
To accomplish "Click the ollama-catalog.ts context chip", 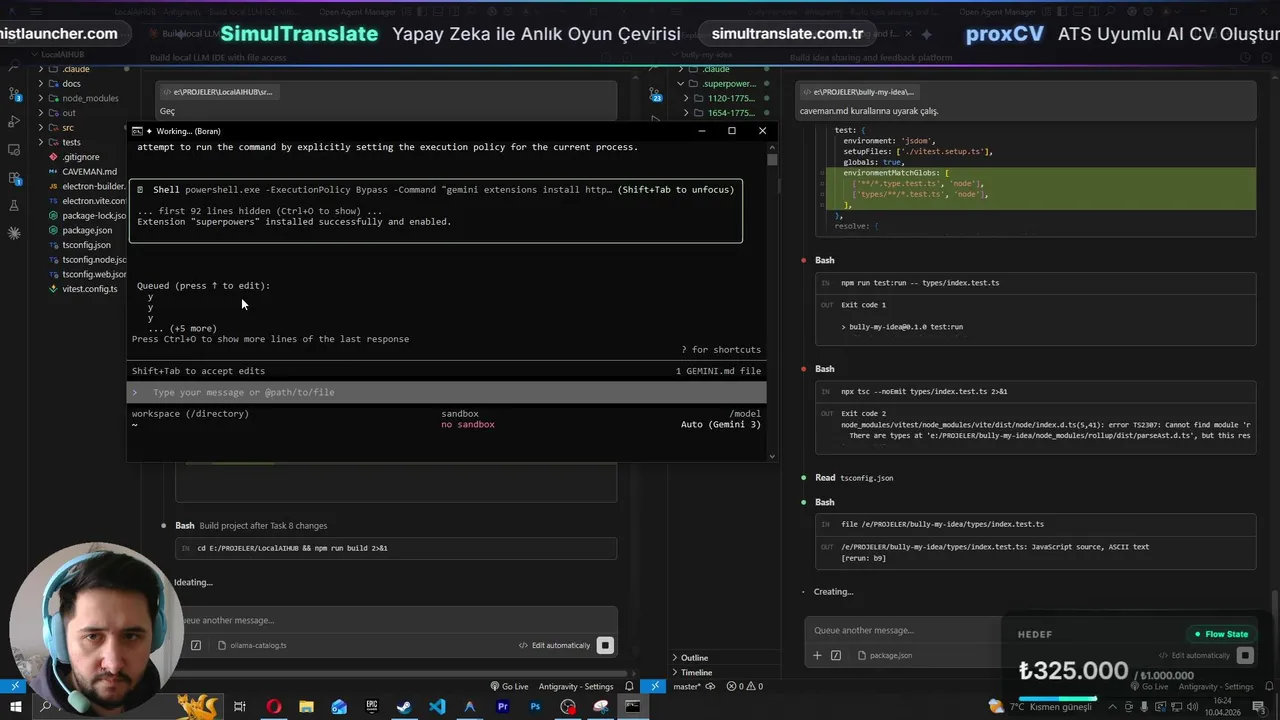I will [251, 645].
